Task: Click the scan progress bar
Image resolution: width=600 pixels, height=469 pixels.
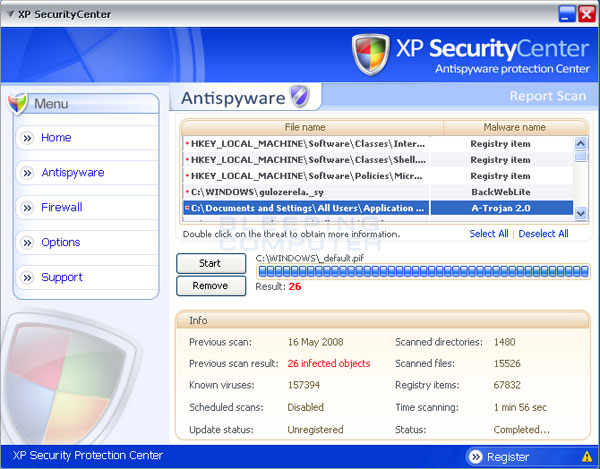Action: coord(423,272)
